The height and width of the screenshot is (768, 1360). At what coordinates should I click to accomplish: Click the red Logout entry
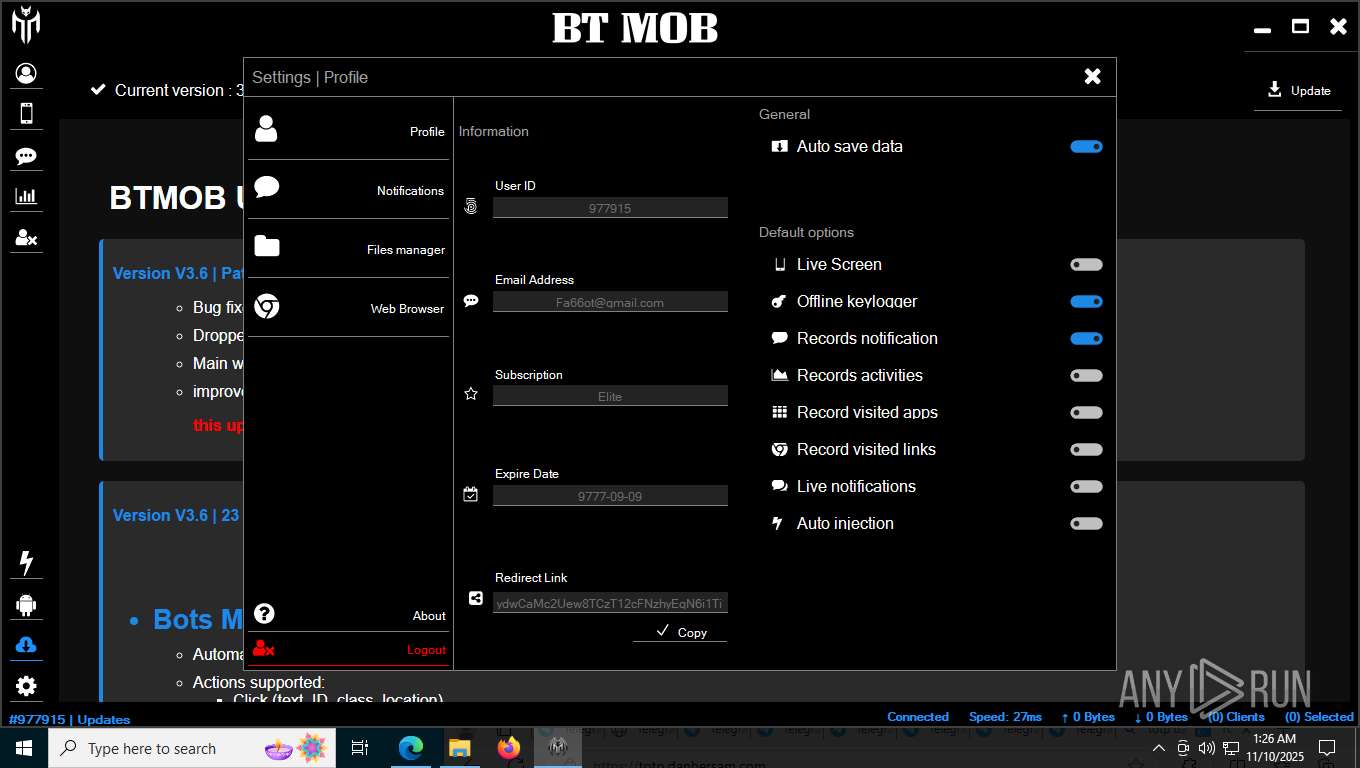point(348,649)
